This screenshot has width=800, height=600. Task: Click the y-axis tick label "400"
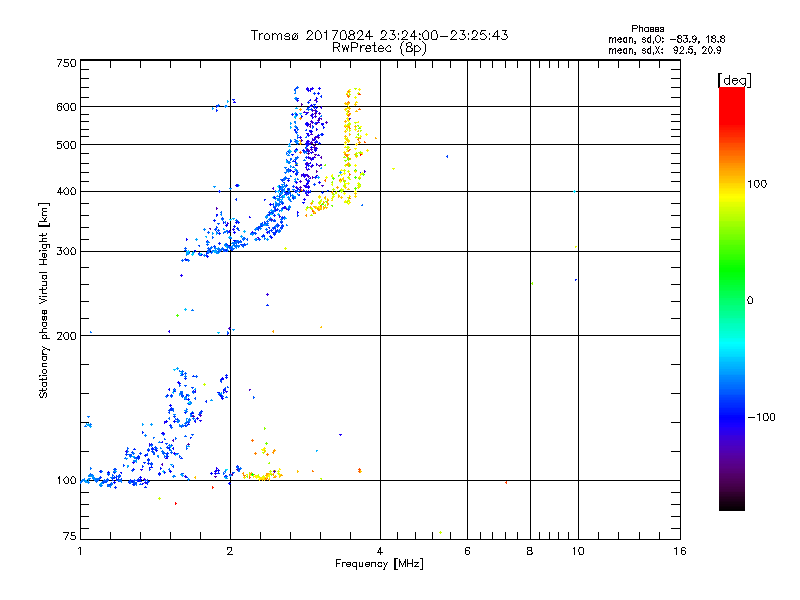[66, 192]
